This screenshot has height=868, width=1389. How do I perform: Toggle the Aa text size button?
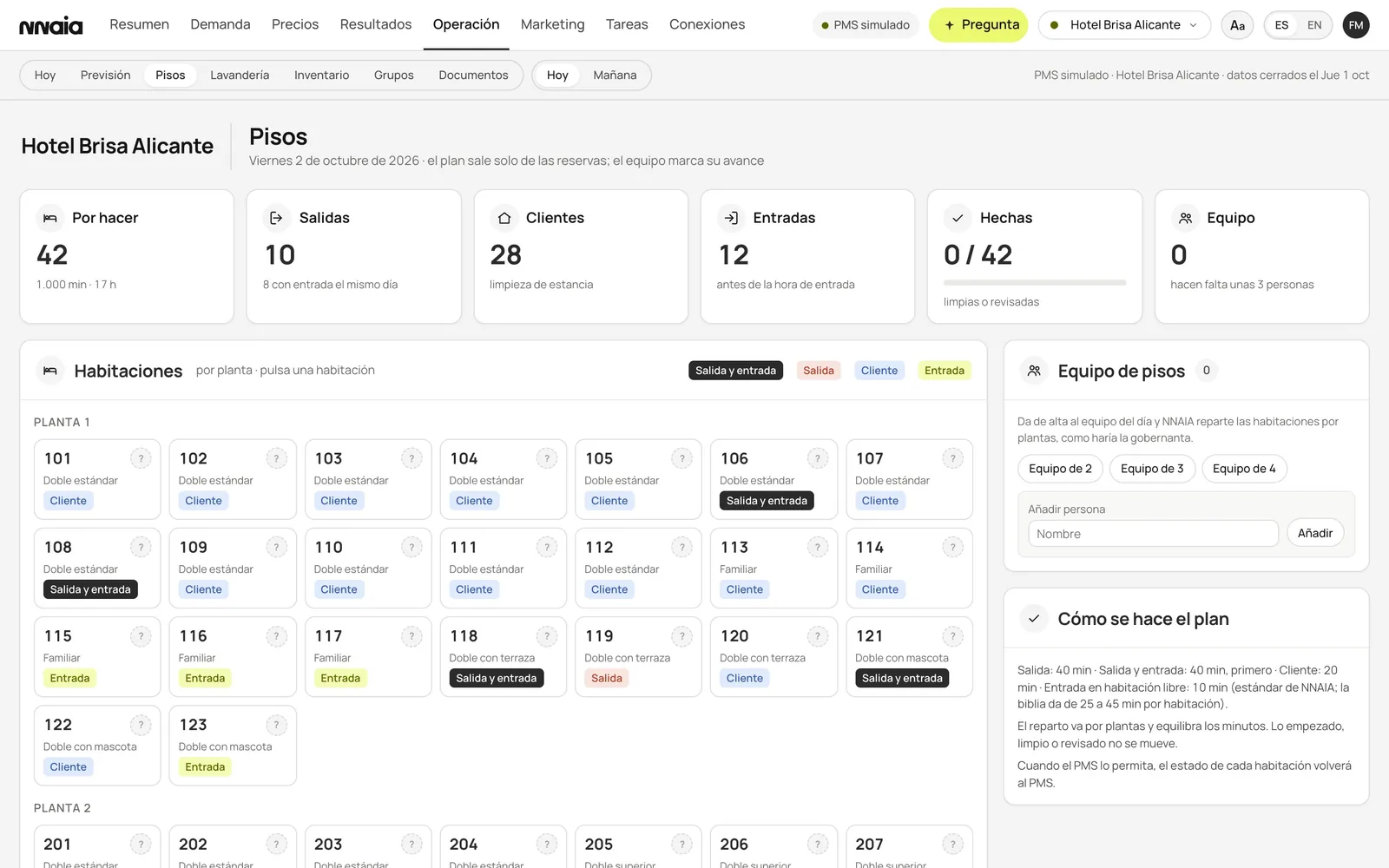(1237, 25)
